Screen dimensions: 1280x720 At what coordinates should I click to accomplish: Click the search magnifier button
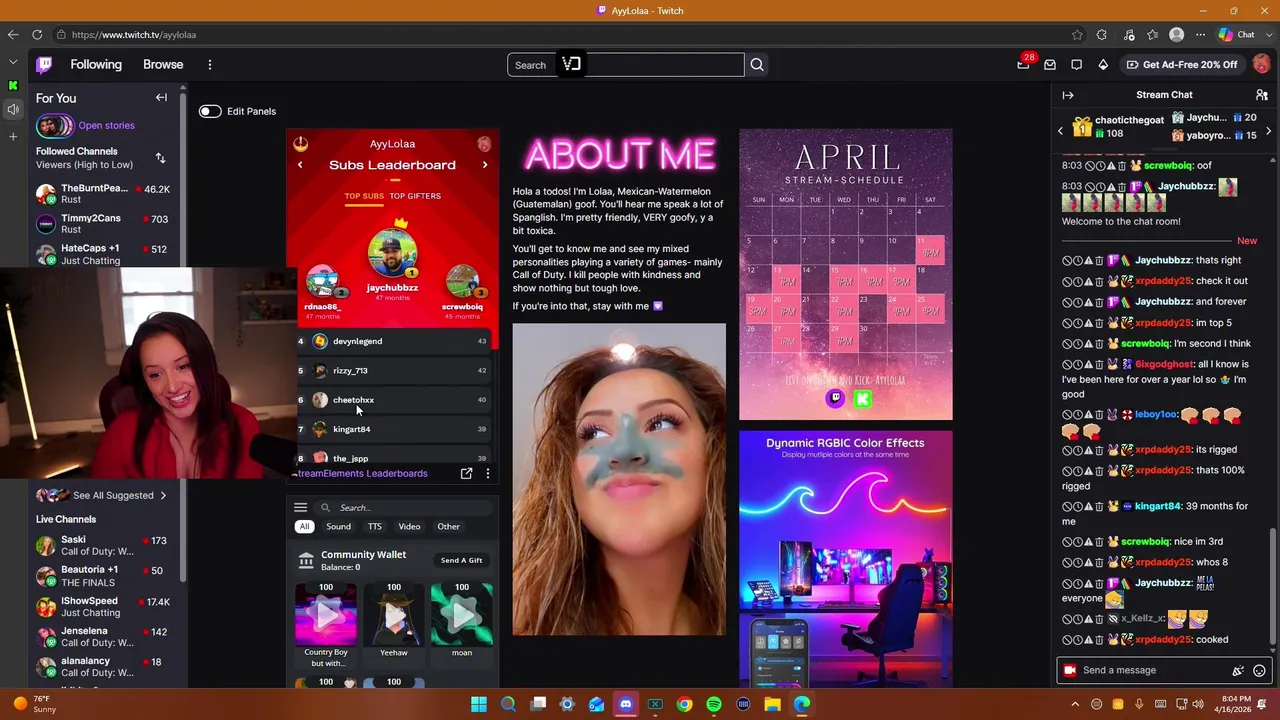click(x=757, y=65)
